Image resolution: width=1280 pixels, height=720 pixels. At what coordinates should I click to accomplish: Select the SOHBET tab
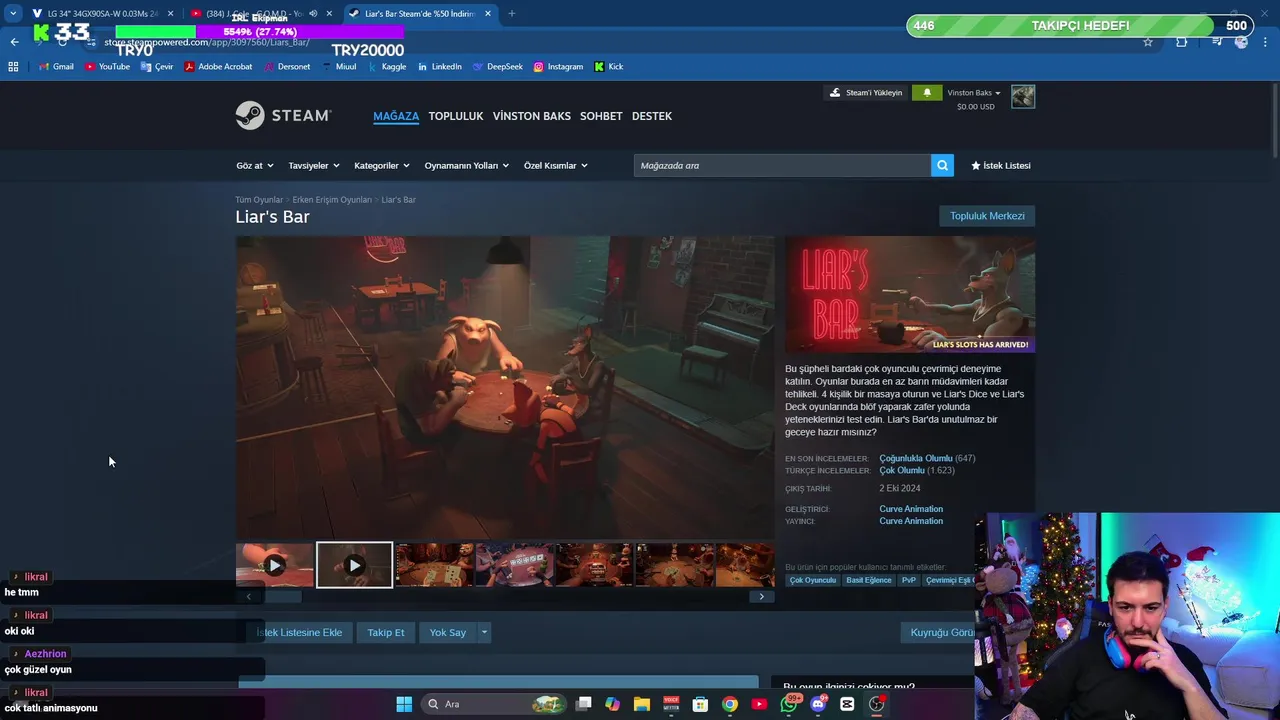coord(601,116)
